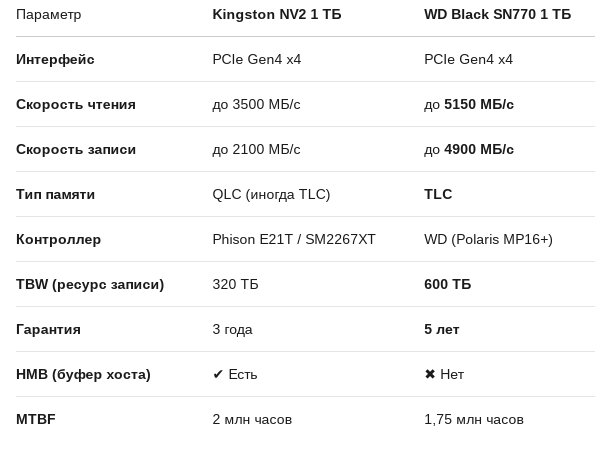Click the "1,75 млн часов" MTBF value
Screen dimensions: 612x459
473,419
